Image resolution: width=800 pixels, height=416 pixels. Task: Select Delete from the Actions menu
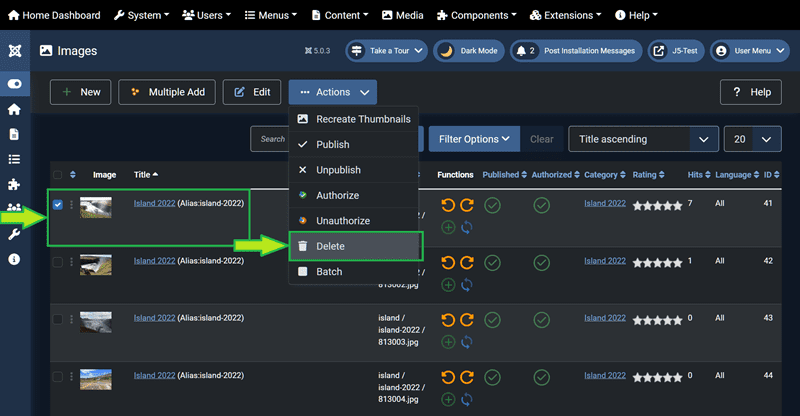pos(355,246)
